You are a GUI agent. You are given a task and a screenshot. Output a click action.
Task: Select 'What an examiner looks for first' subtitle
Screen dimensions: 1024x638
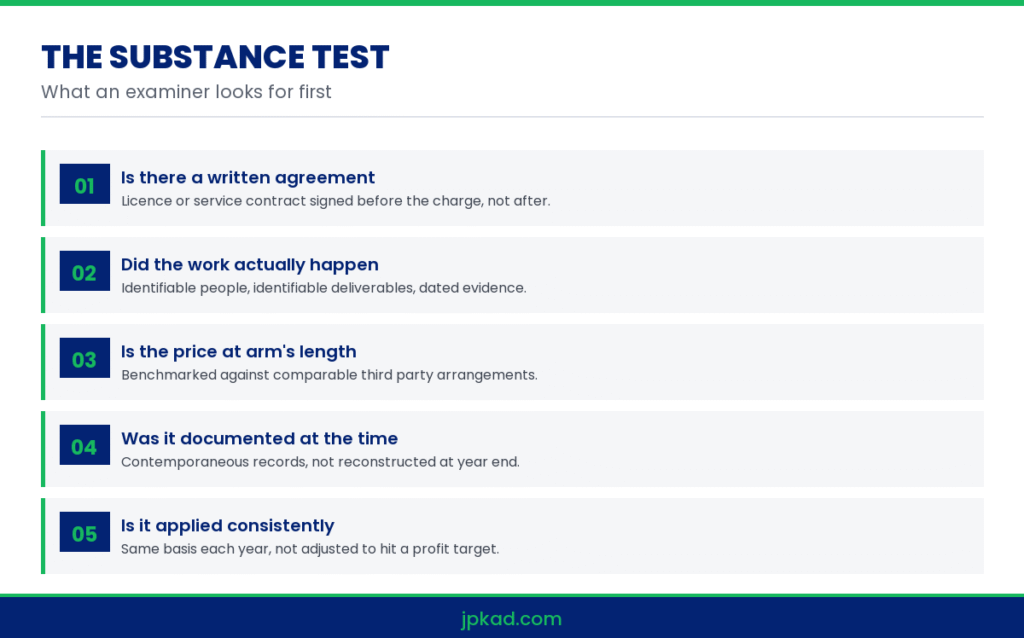click(x=186, y=91)
